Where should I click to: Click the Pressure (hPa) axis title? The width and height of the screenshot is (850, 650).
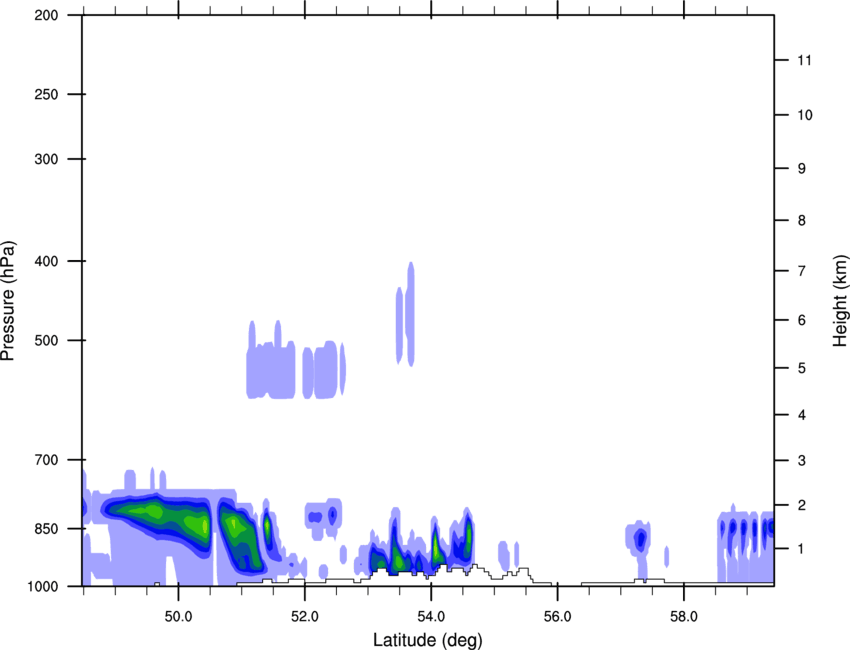(8, 301)
